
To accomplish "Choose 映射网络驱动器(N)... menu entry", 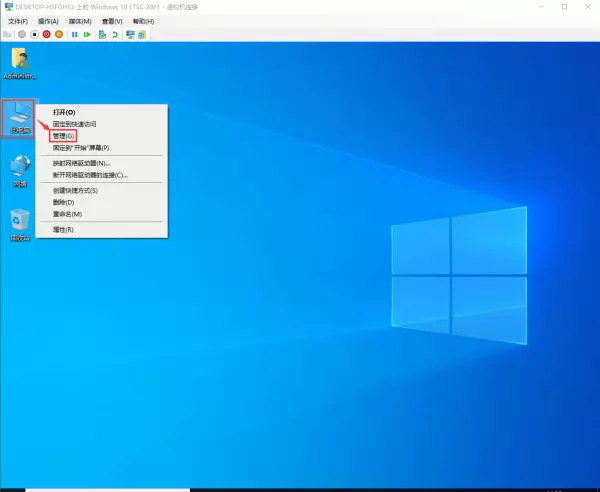I will pos(102,163).
